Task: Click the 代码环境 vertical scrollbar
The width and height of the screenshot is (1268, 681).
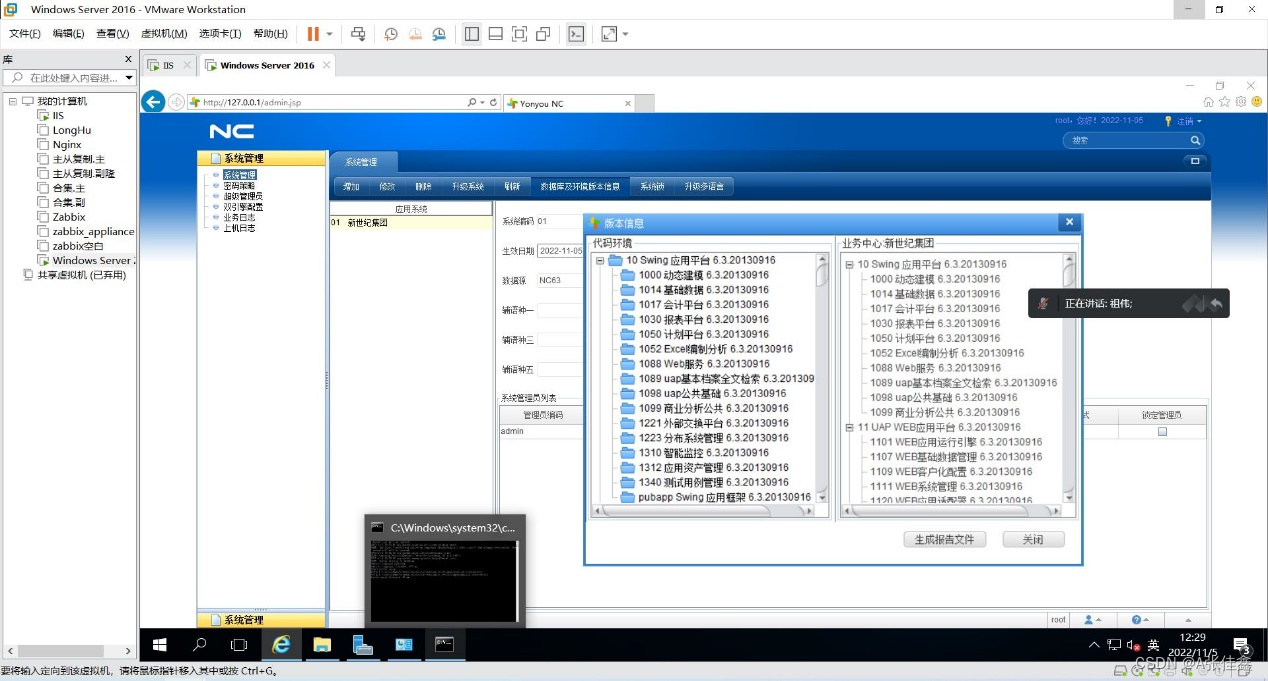Action: (x=822, y=378)
